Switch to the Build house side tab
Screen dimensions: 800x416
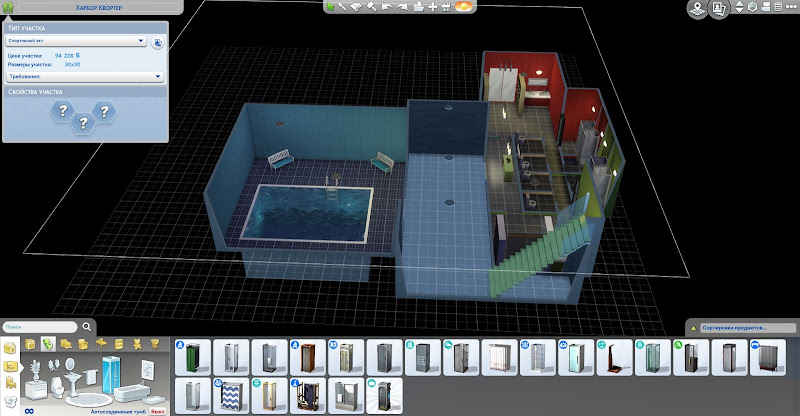[x=10, y=348]
